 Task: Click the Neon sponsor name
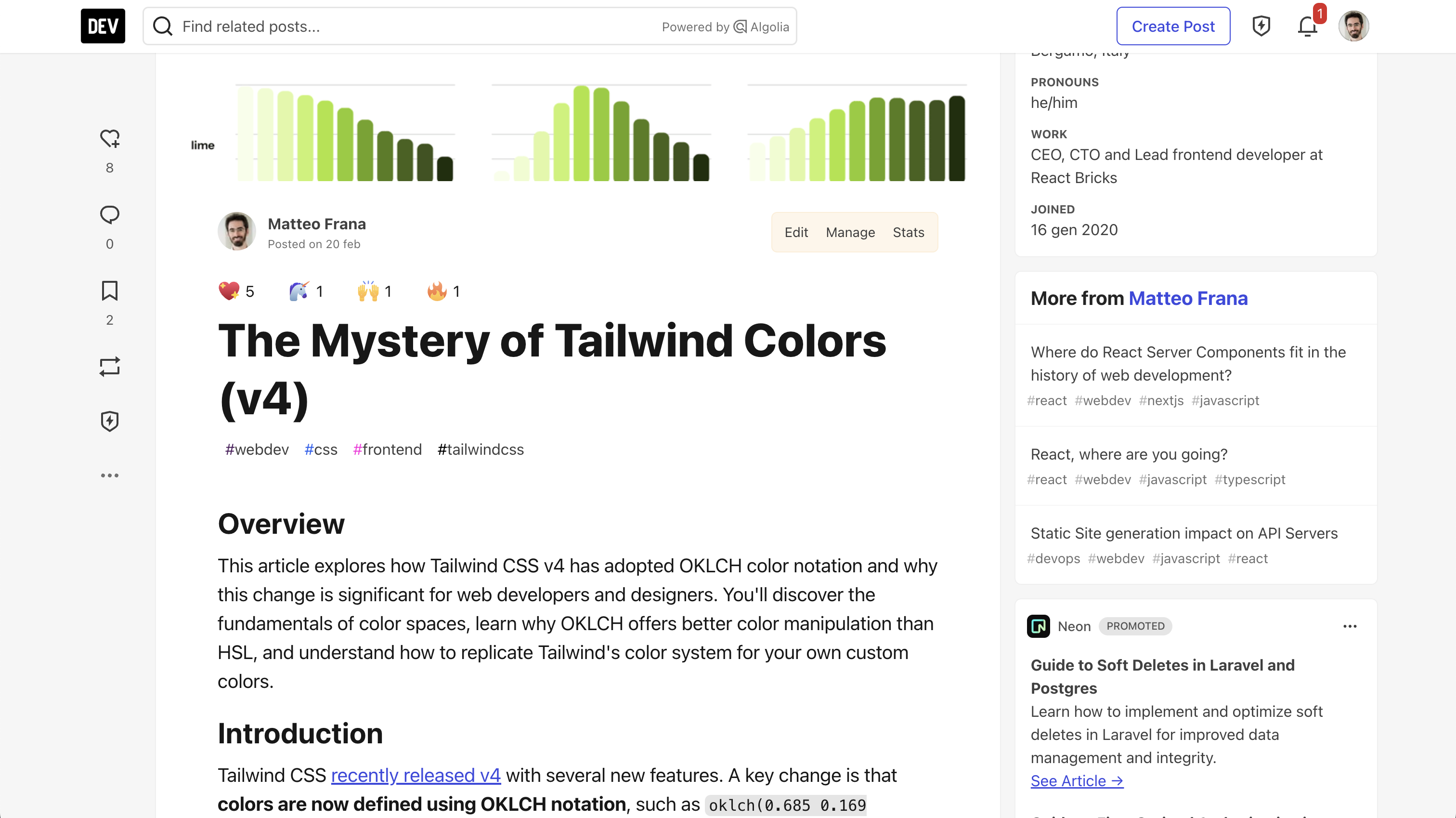1074,626
